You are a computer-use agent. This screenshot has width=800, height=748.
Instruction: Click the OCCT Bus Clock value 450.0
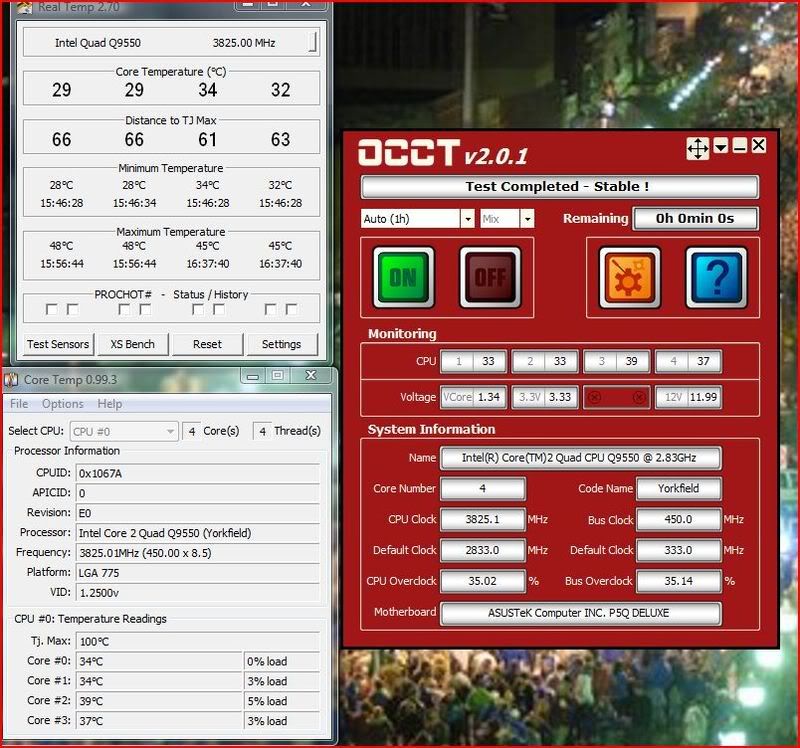679,519
